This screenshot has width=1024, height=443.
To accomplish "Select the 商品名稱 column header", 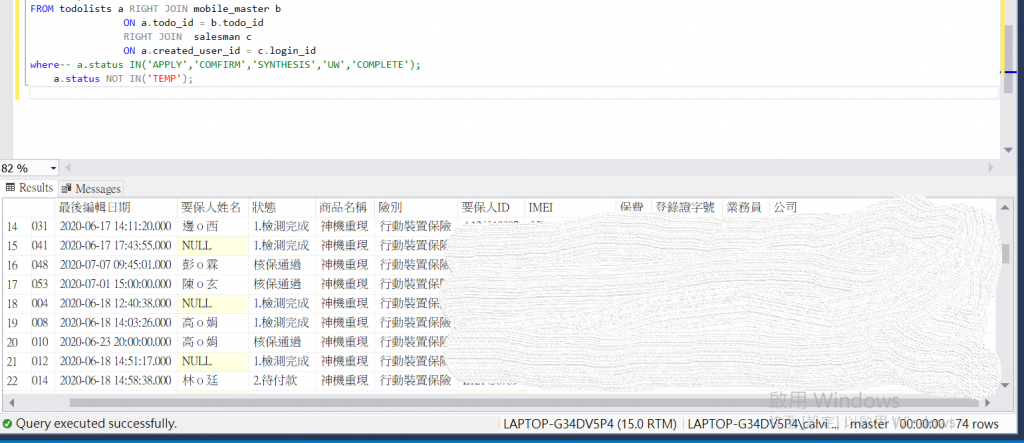I will 345,208.
